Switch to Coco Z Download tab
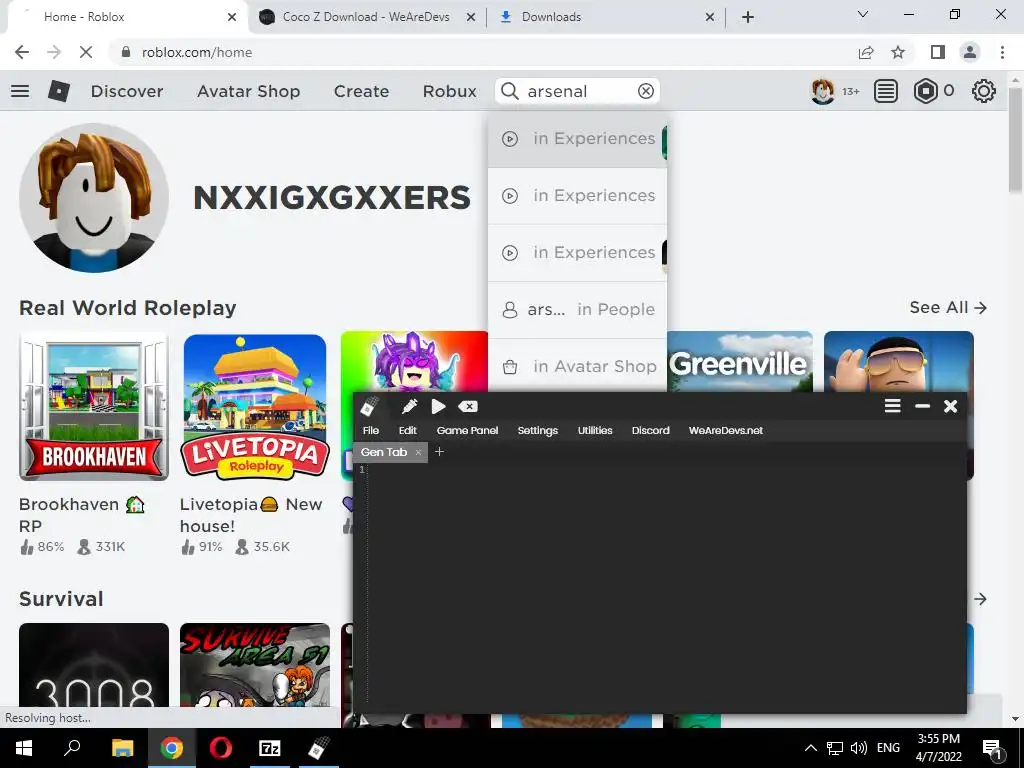Image resolution: width=1024 pixels, height=768 pixels. pos(367,17)
